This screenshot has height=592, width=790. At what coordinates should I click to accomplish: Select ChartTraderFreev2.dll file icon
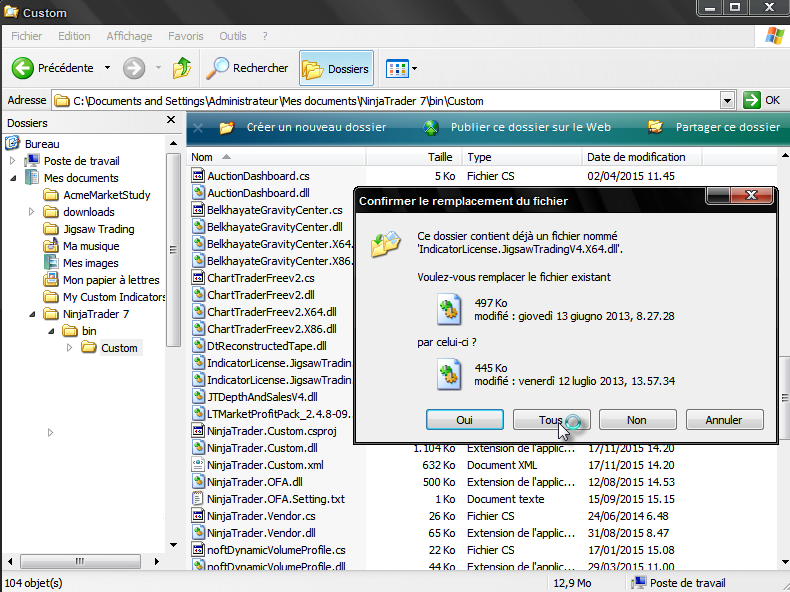click(x=198, y=295)
